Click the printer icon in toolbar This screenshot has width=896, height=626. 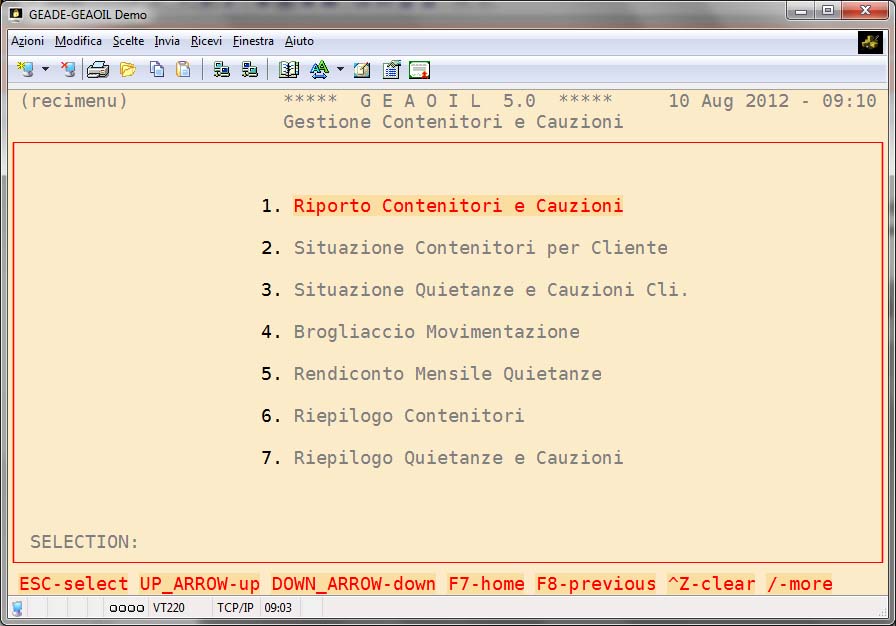(x=97, y=70)
